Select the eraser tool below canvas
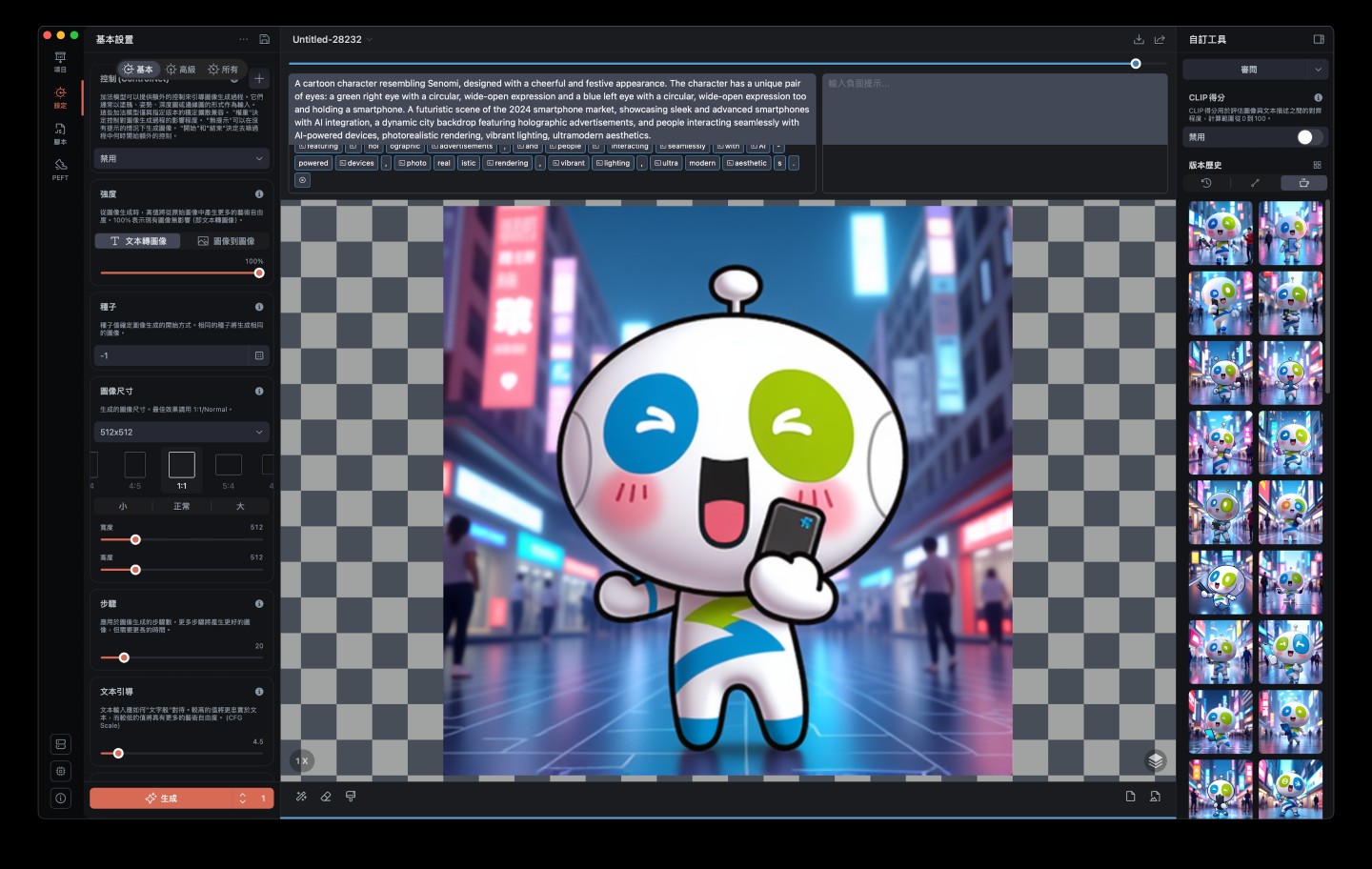Image resolution: width=1372 pixels, height=869 pixels. [x=326, y=797]
